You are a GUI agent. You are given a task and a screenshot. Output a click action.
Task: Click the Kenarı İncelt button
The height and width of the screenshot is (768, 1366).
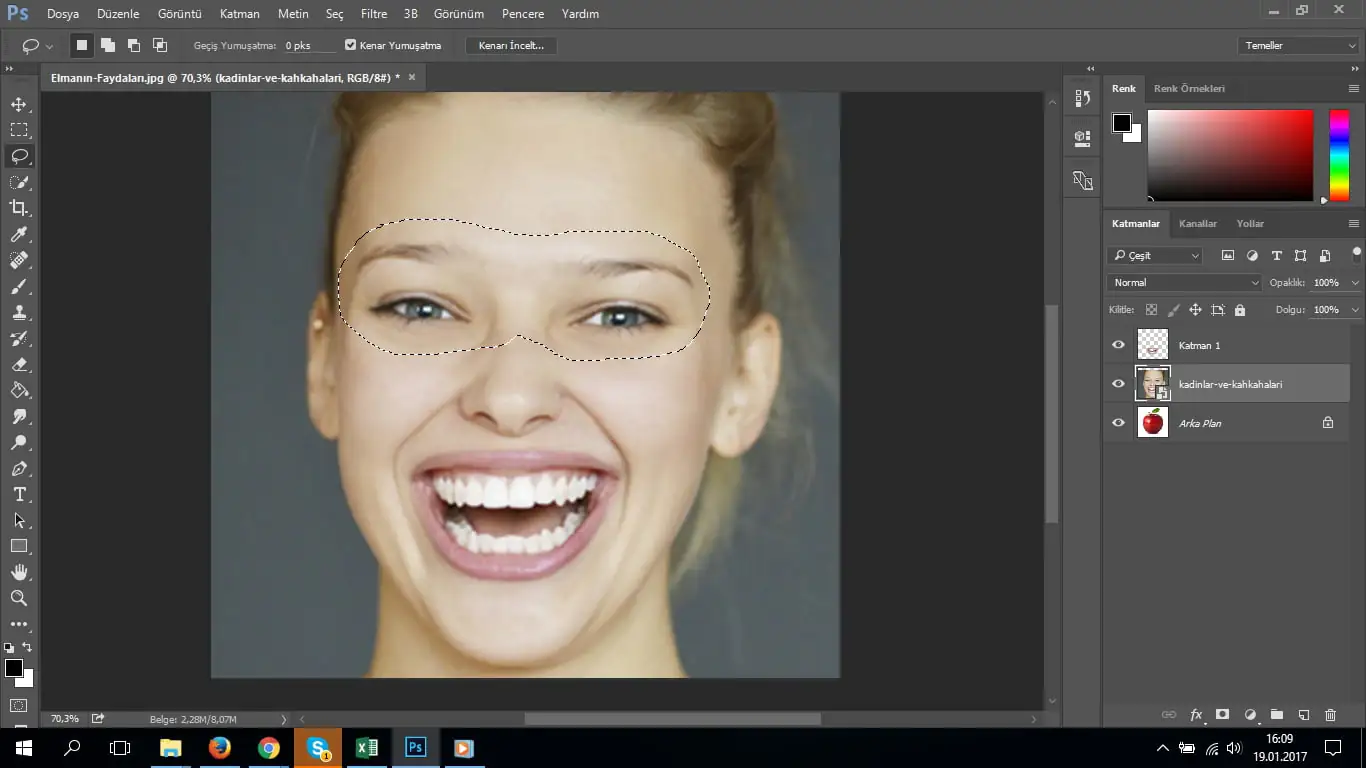[511, 46]
